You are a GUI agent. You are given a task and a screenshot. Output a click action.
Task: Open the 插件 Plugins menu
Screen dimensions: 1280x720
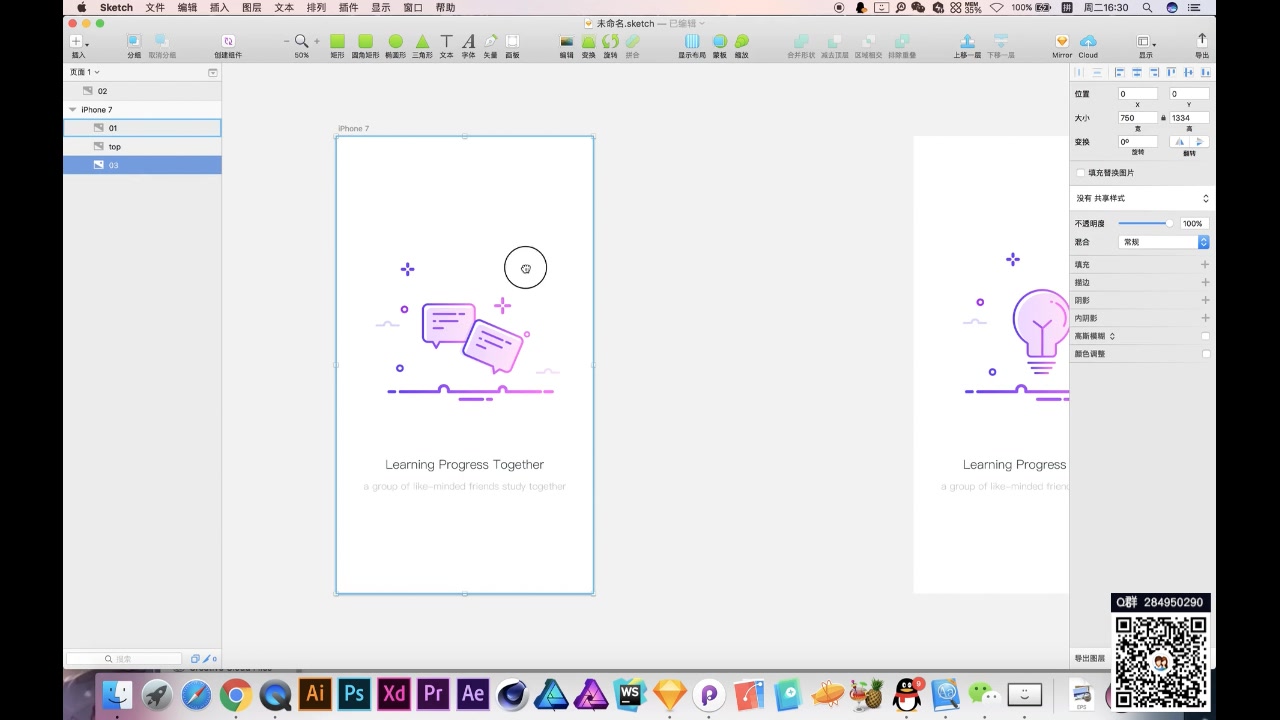pos(348,7)
